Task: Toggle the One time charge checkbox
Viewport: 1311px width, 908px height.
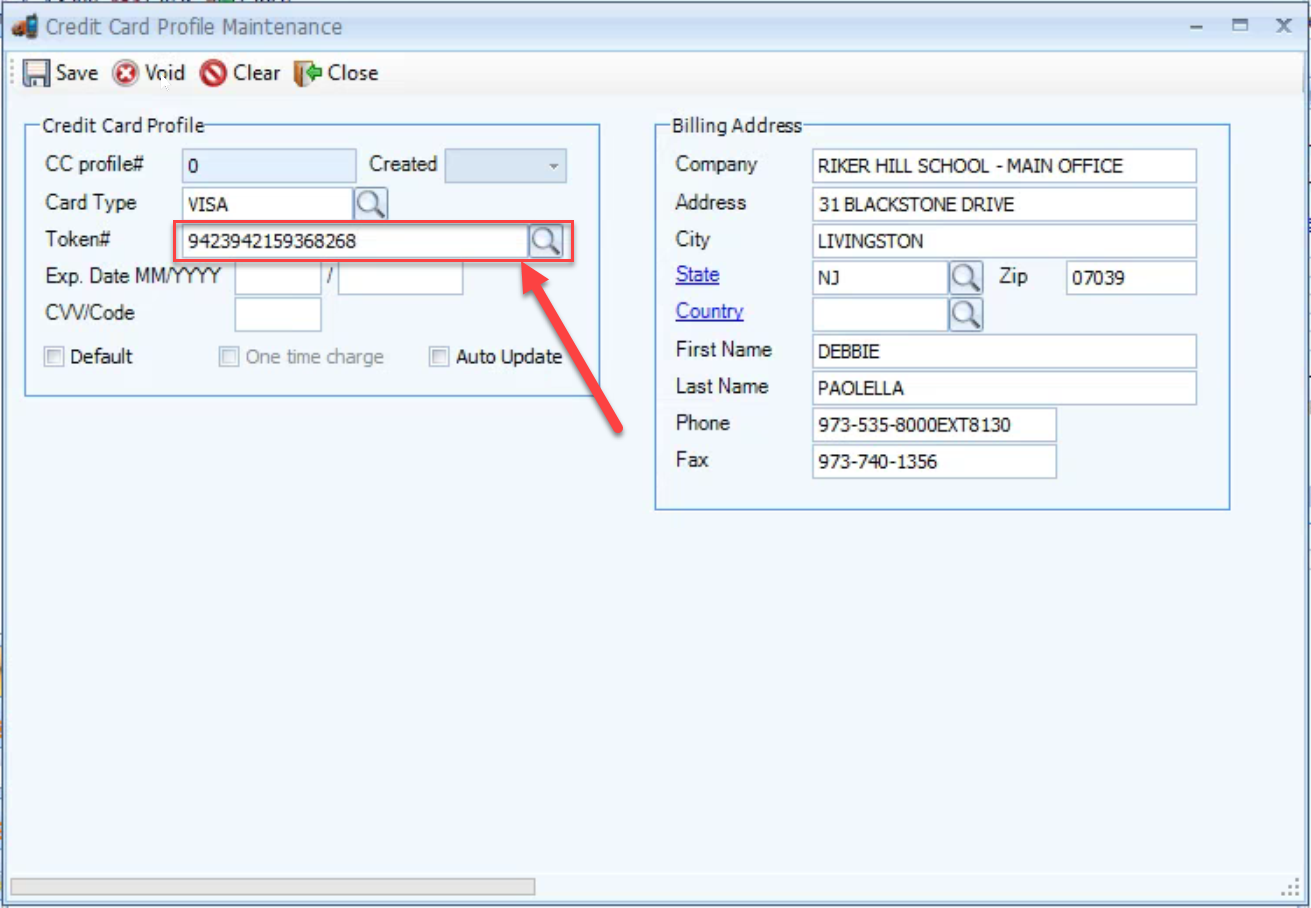Action: pos(229,357)
